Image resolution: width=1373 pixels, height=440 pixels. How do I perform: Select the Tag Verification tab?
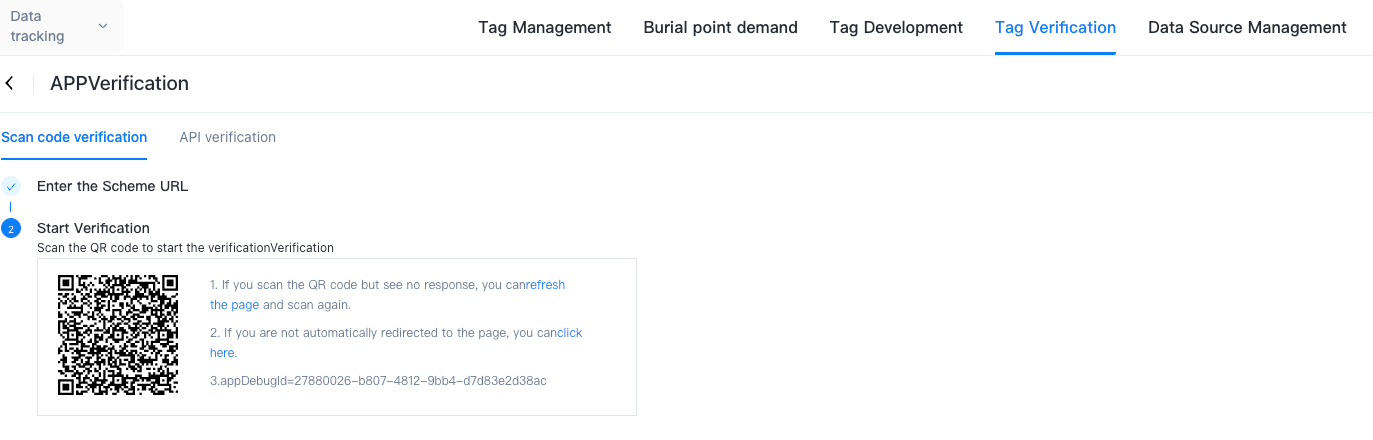[x=1055, y=27]
